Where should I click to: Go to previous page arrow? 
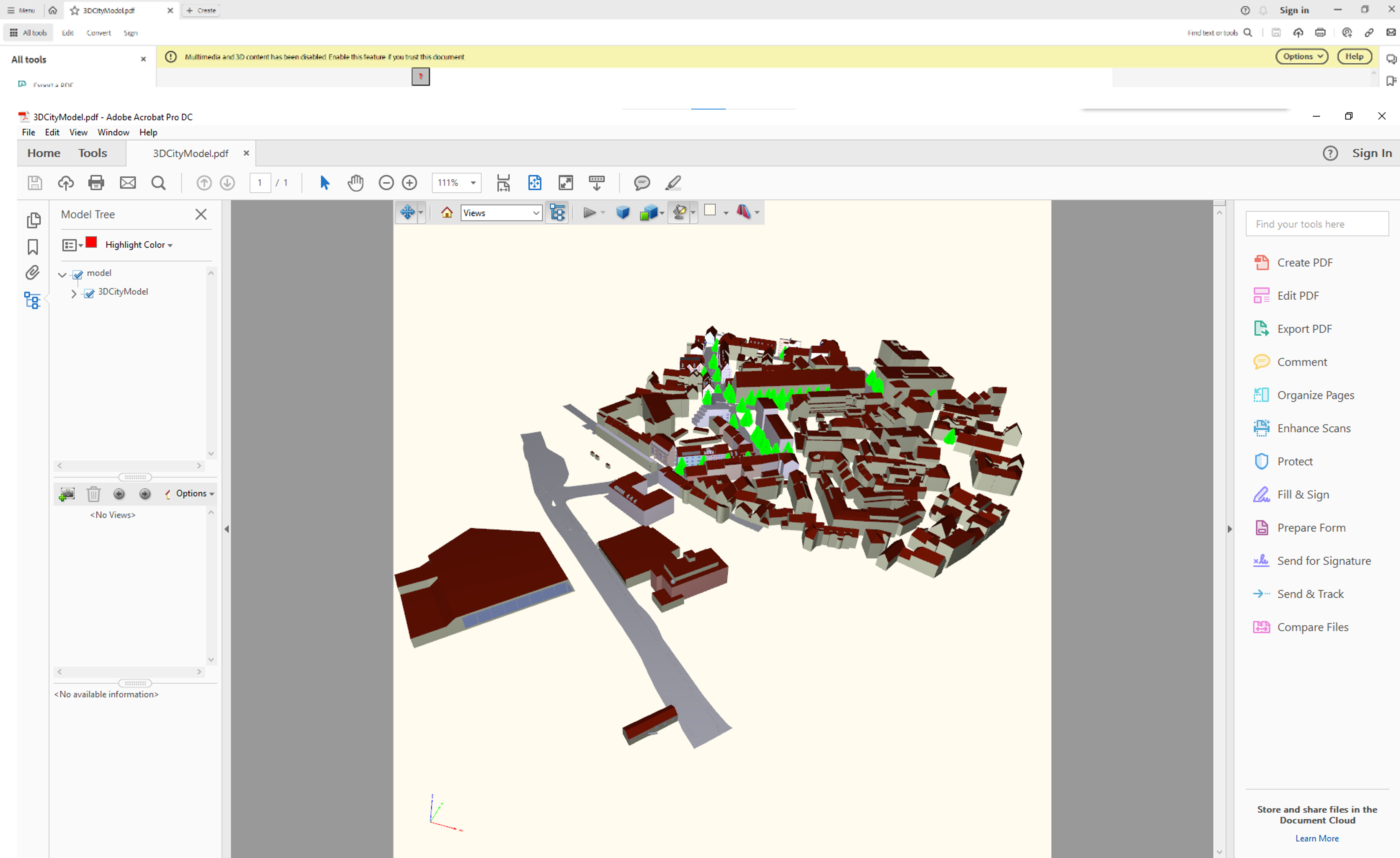click(x=204, y=182)
